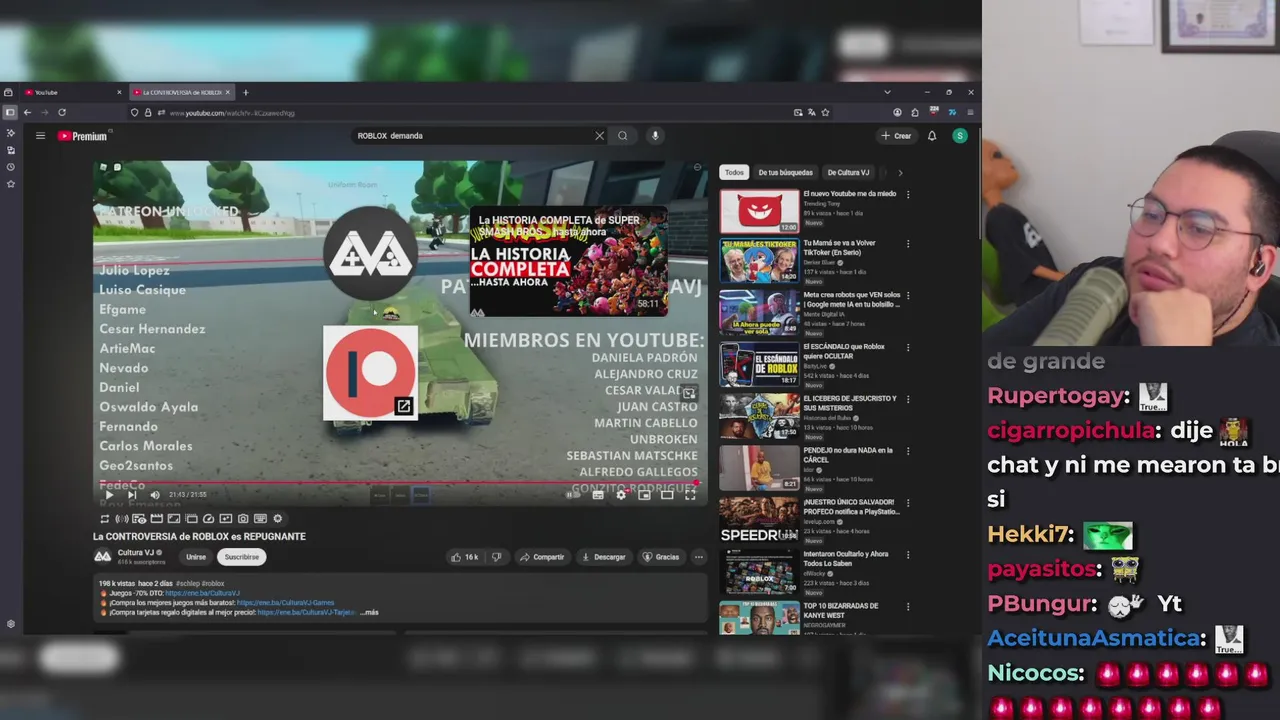Viewport: 1280px width, 720px height.
Task: Toggle loop in the enhancer toolbar
Action: (104, 519)
